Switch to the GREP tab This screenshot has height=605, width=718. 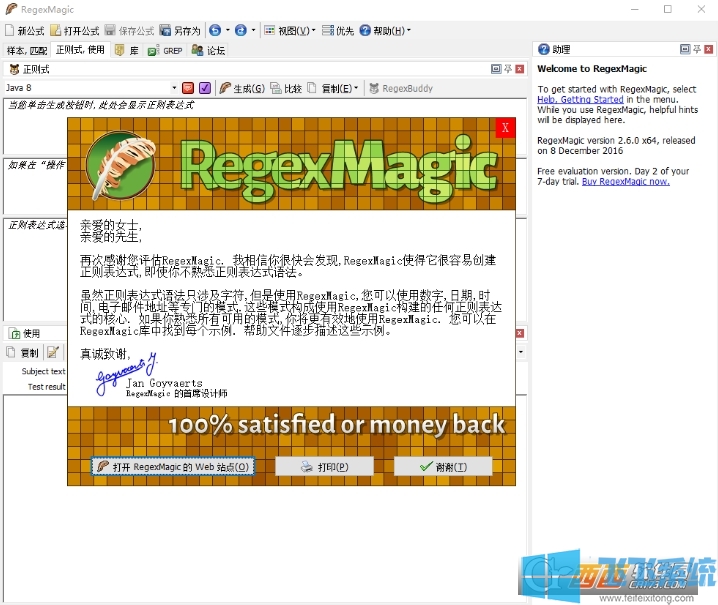pyautogui.click(x=165, y=50)
